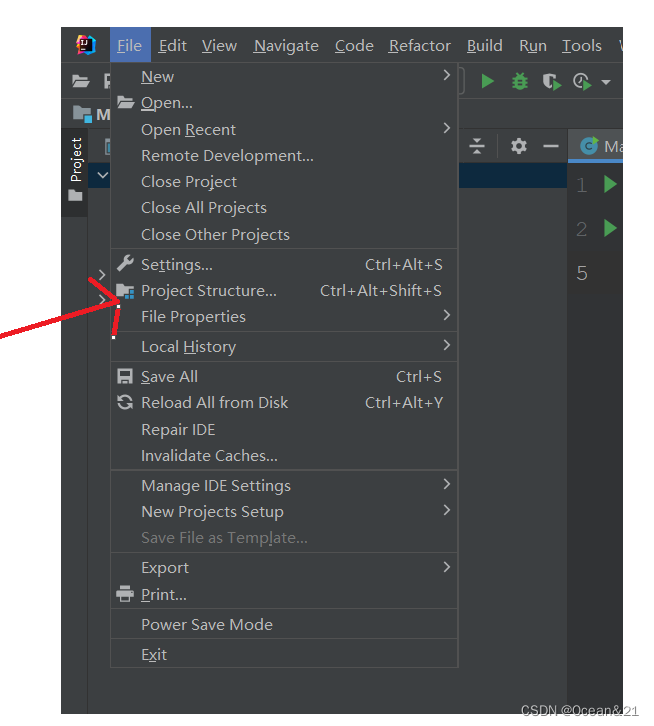Select Close Project
This screenshot has height=726, width=654.
click(x=284, y=182)
